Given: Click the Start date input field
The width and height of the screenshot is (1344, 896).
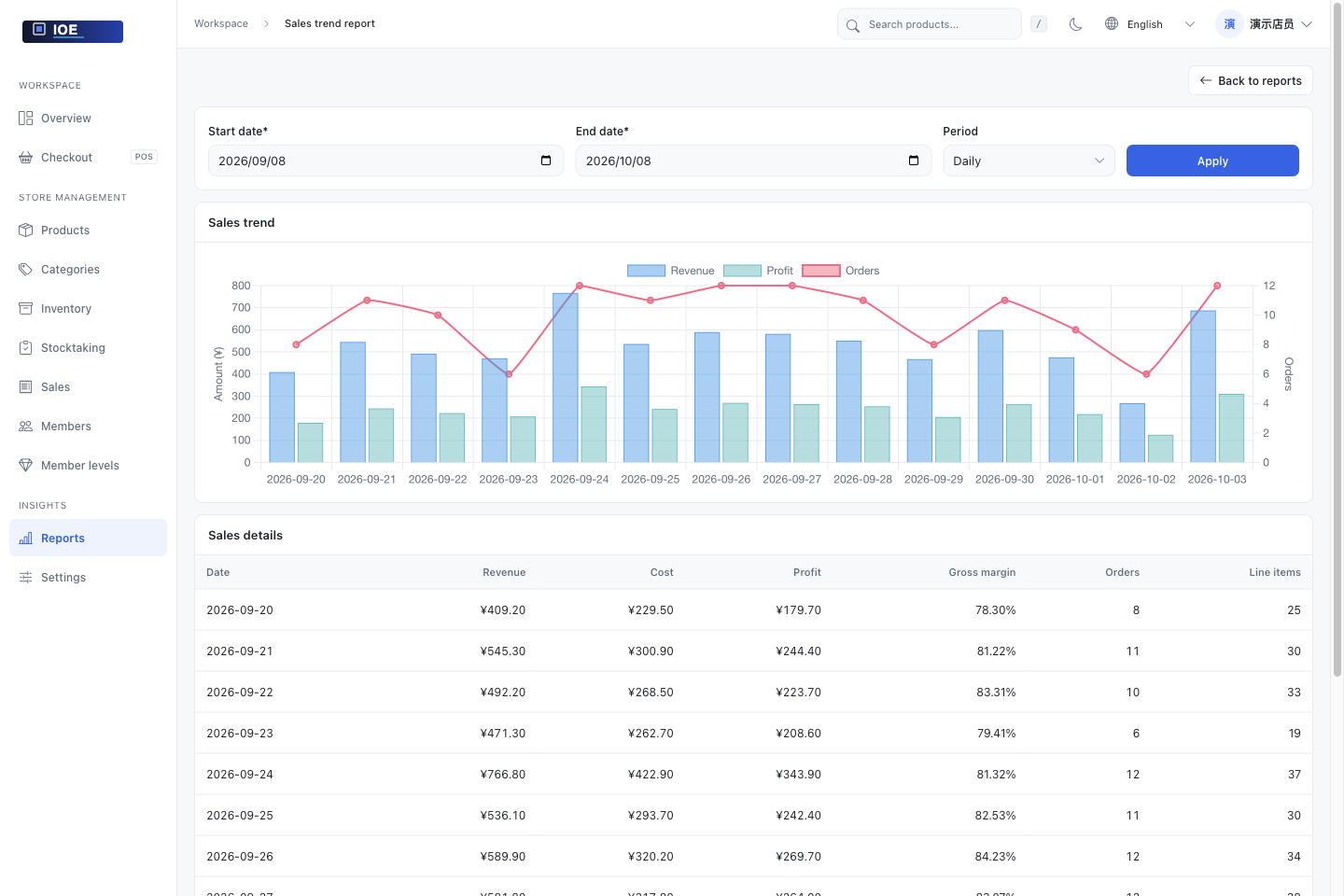Looking at the screenshot, I should tap(385, 161).
